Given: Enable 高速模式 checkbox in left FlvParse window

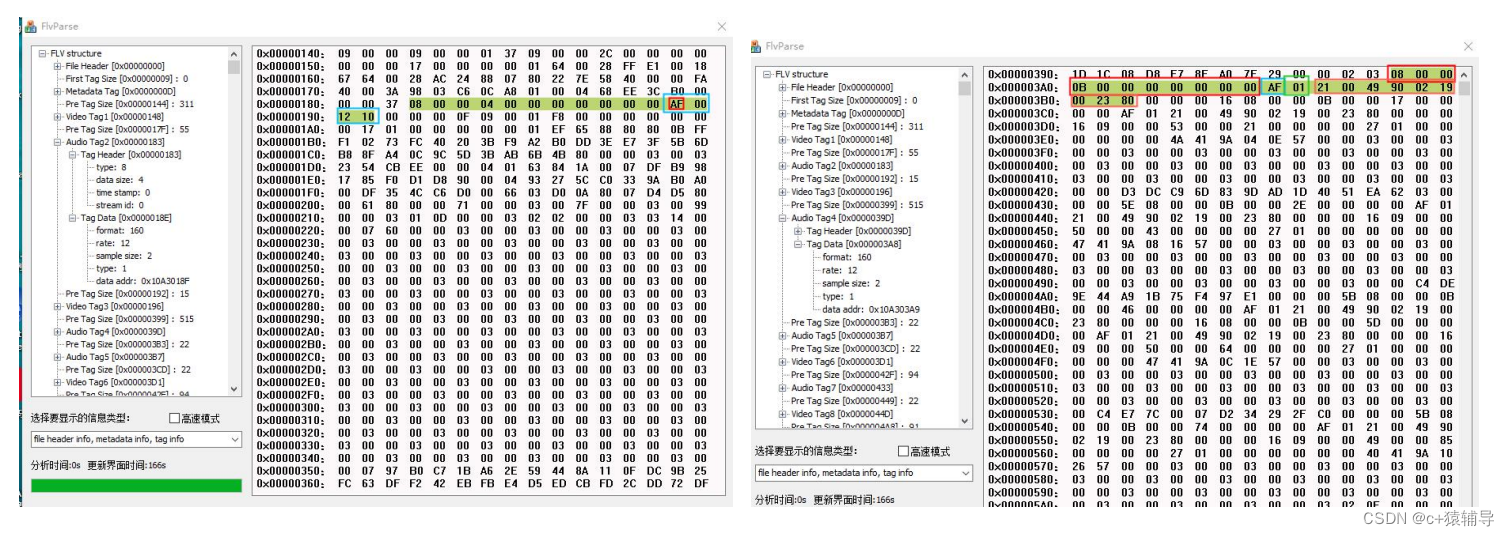Looking at the screenshot, I should click(174, 418).
